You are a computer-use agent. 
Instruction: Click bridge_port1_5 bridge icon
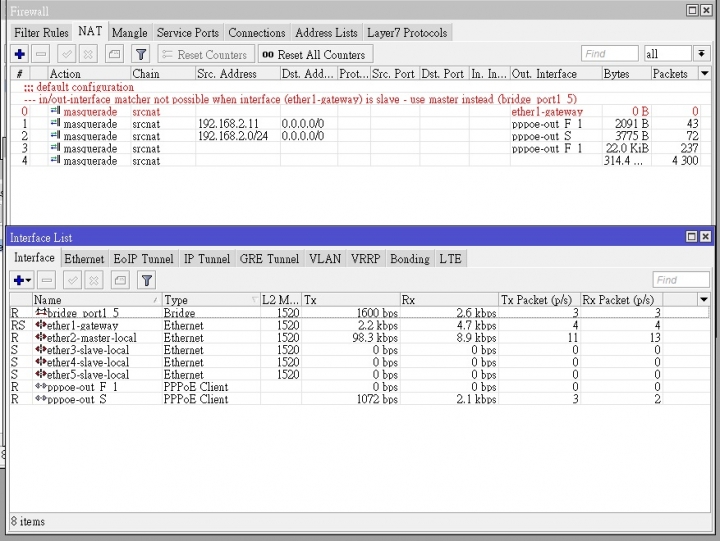pyautogui.click(x=41, y=312)
